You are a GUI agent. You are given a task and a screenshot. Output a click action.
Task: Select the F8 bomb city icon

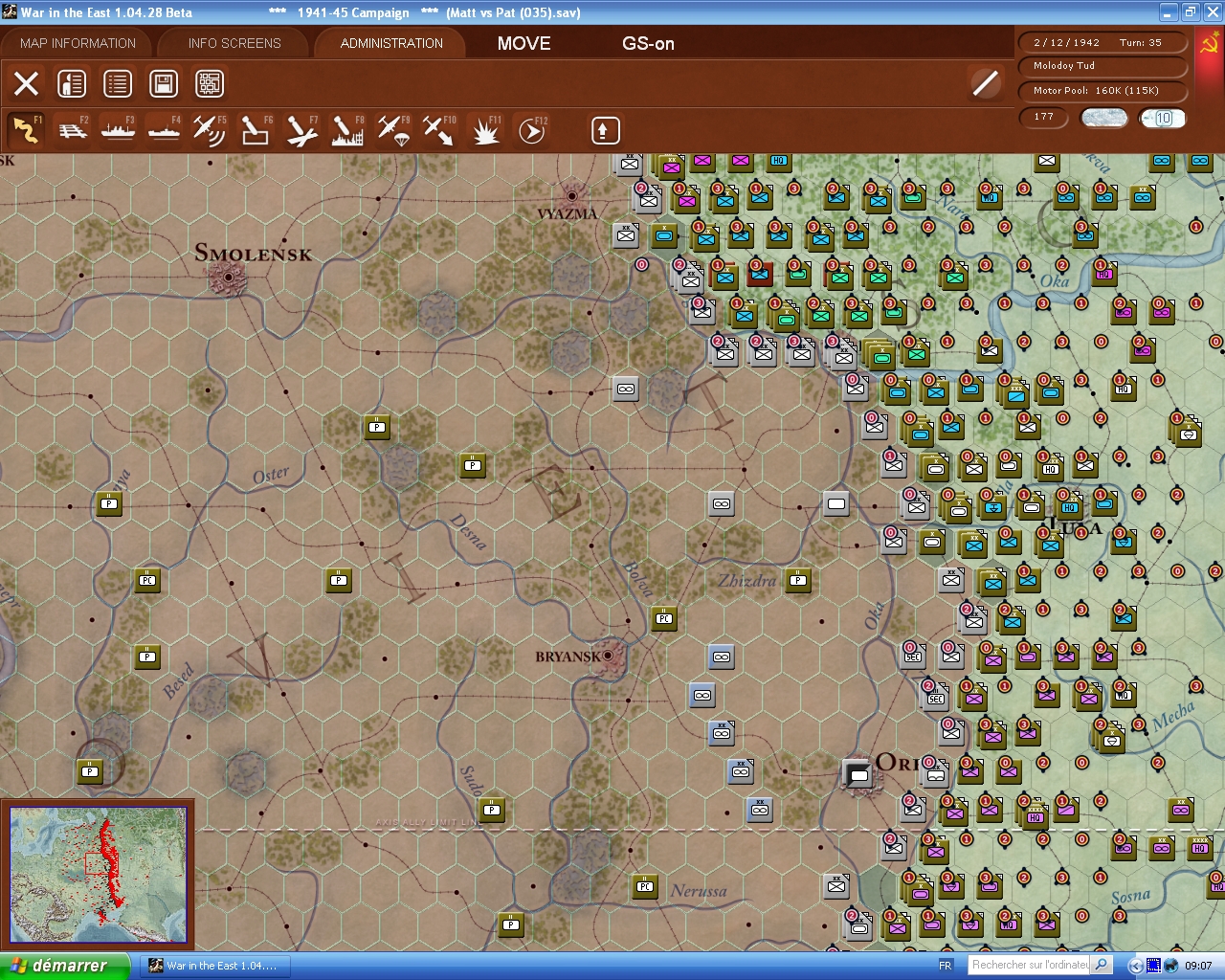point(347,130)
